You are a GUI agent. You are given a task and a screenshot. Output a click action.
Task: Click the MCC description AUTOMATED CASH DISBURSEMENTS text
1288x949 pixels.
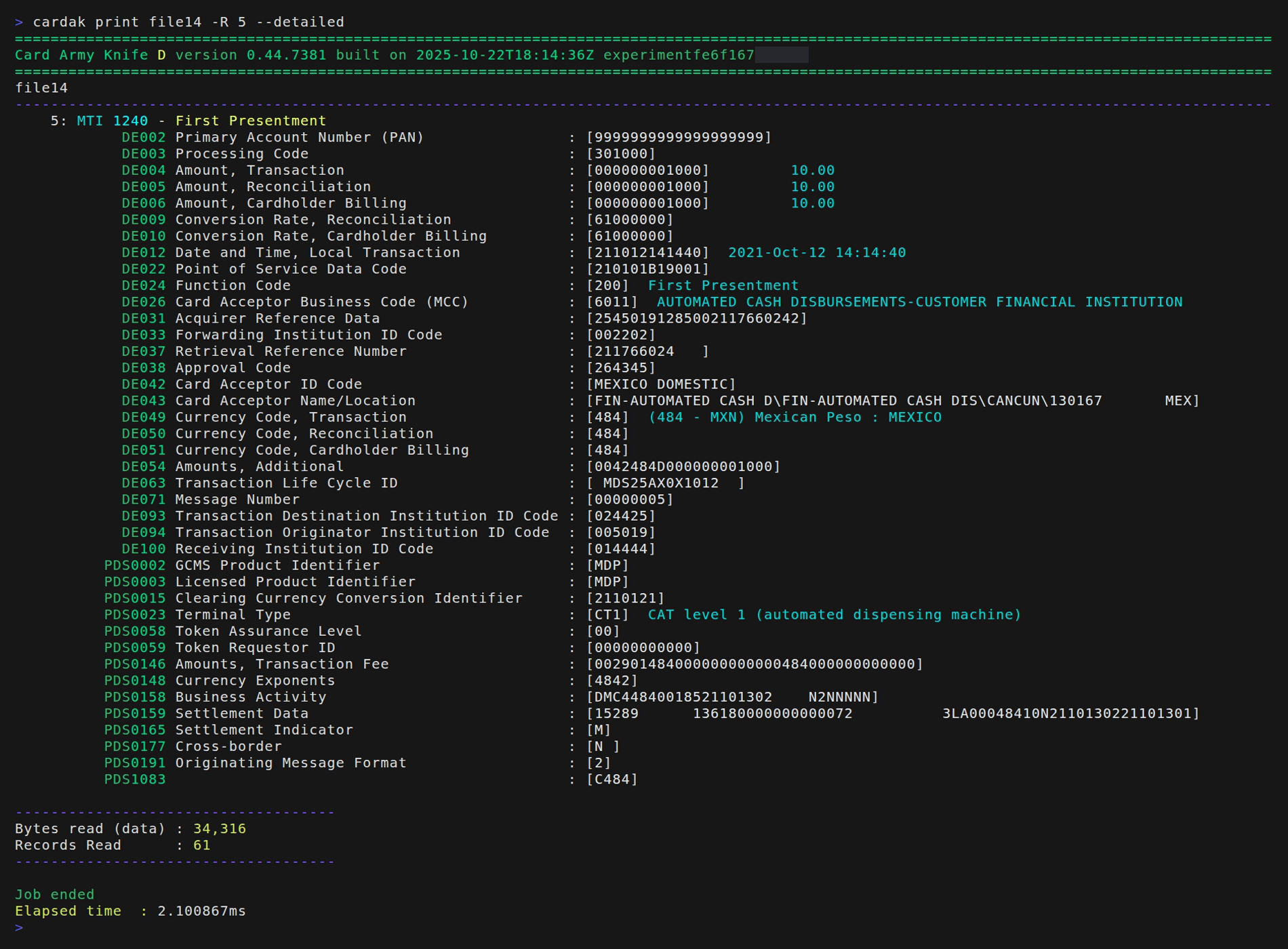tap(919, 302)
